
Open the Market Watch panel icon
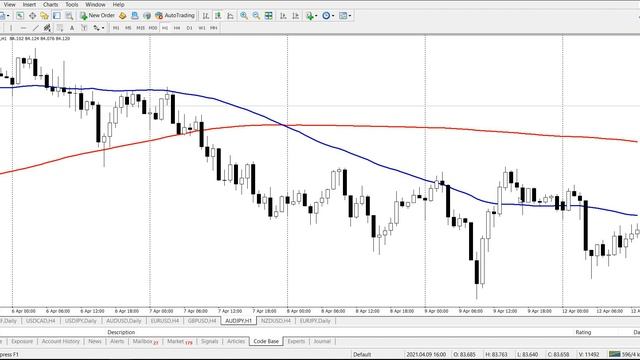point(20,16)
